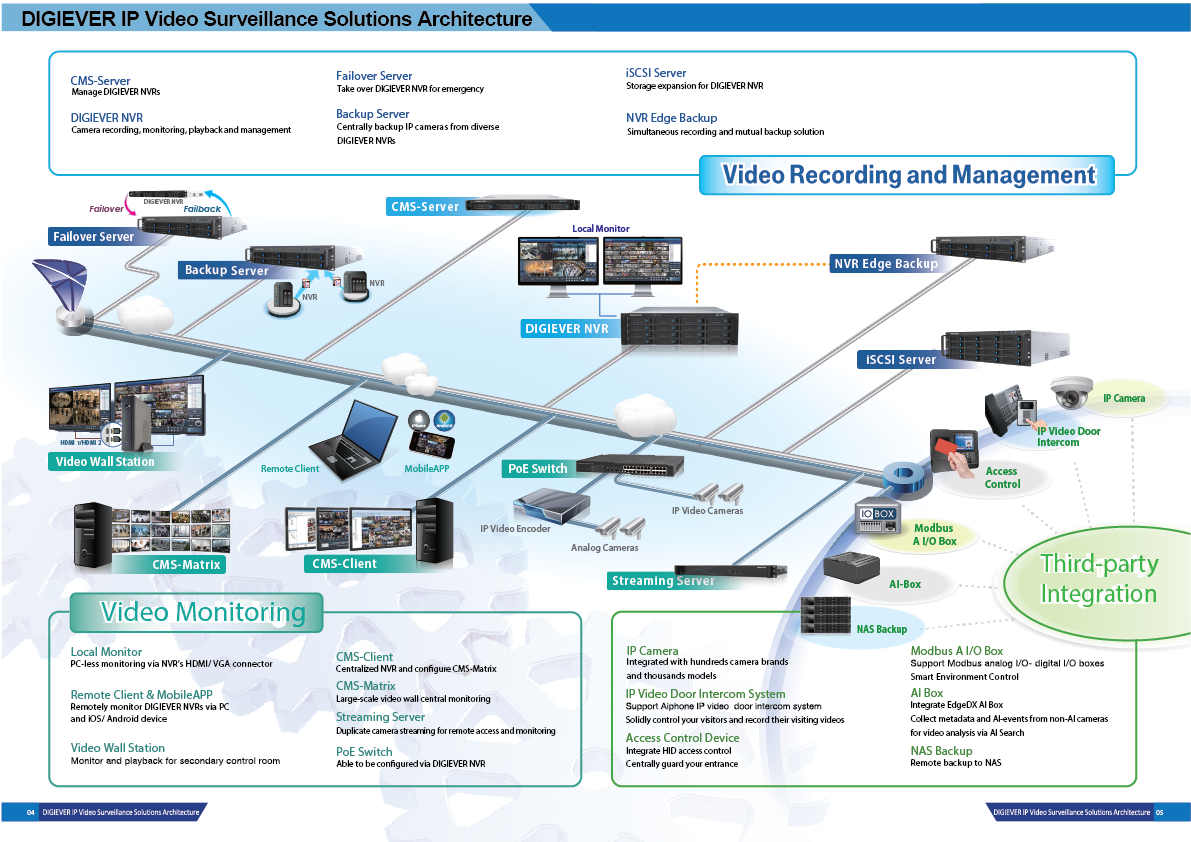Select the AI-Box device icon
Image resolution: width=1191 pixels, height=842 pixels.
850,566
